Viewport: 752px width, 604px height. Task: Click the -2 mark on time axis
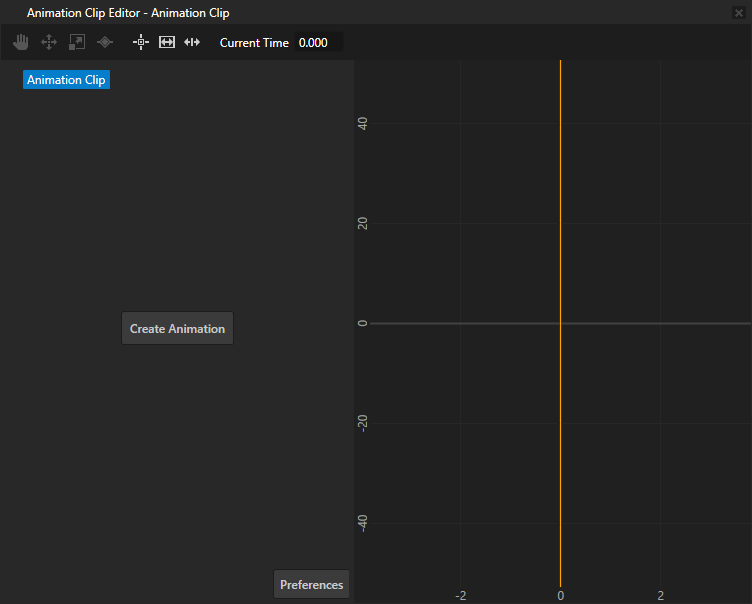(460, 595)
